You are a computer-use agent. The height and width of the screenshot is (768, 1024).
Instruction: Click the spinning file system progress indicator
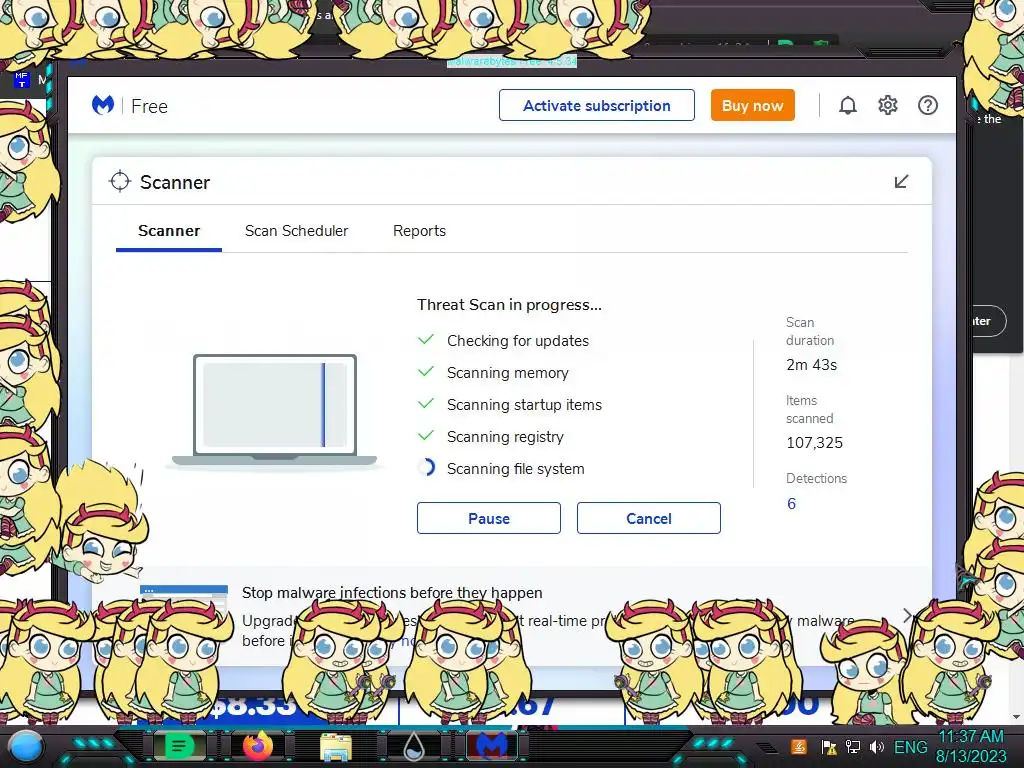pos(426,468)
